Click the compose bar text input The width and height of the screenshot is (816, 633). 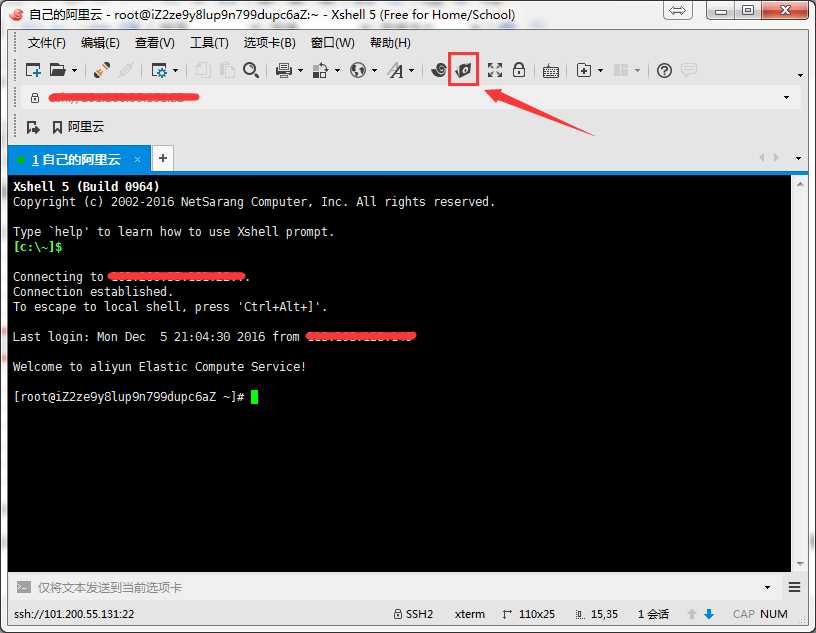[x=396, y=588]
